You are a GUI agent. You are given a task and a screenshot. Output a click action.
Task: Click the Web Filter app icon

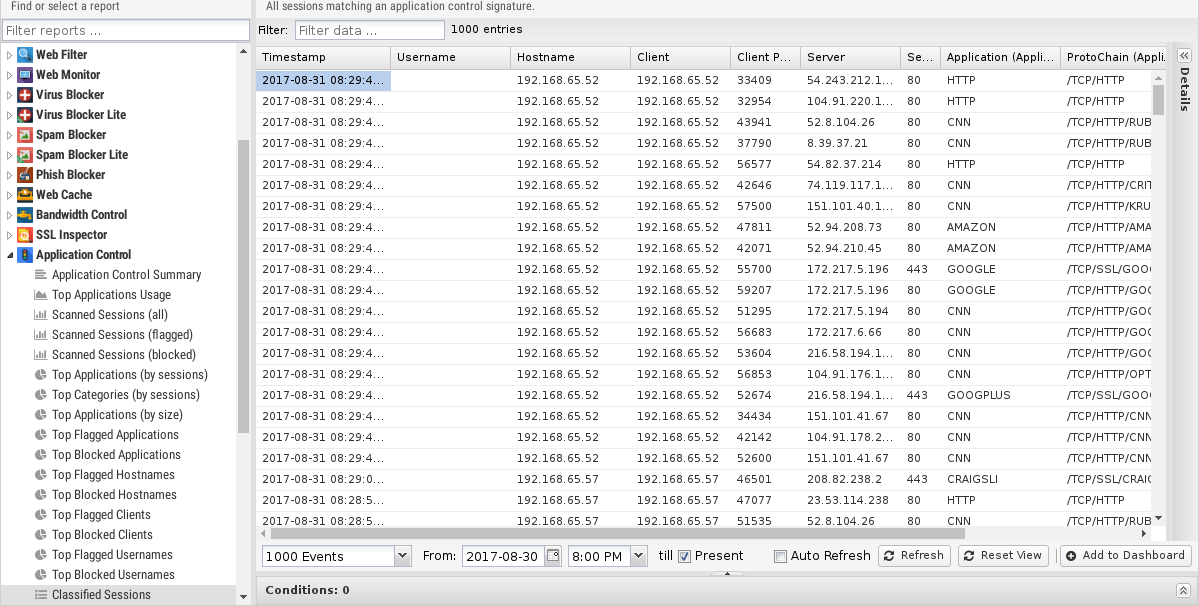(25, 55)
